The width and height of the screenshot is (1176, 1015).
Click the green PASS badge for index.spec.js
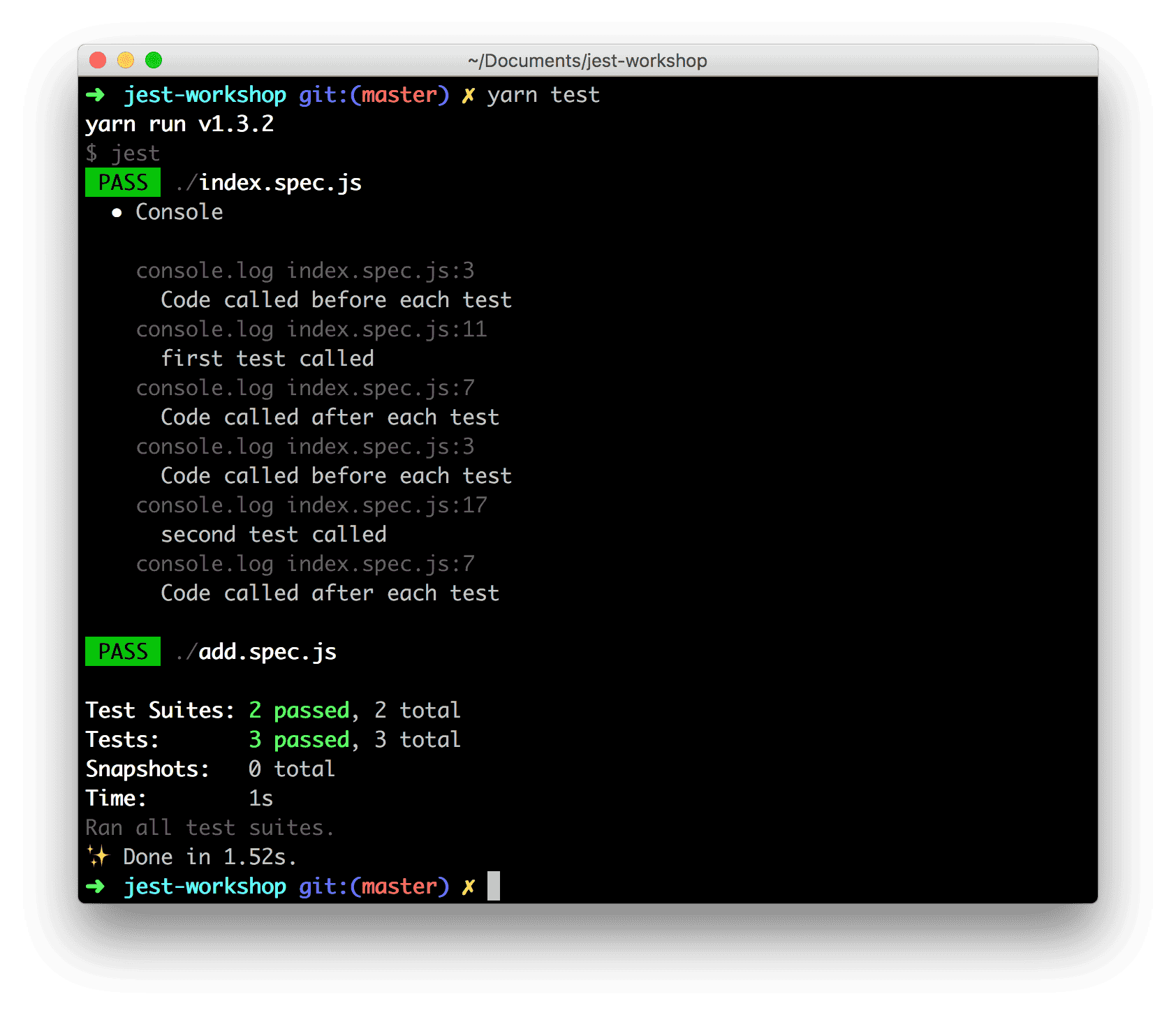(123, 183)
